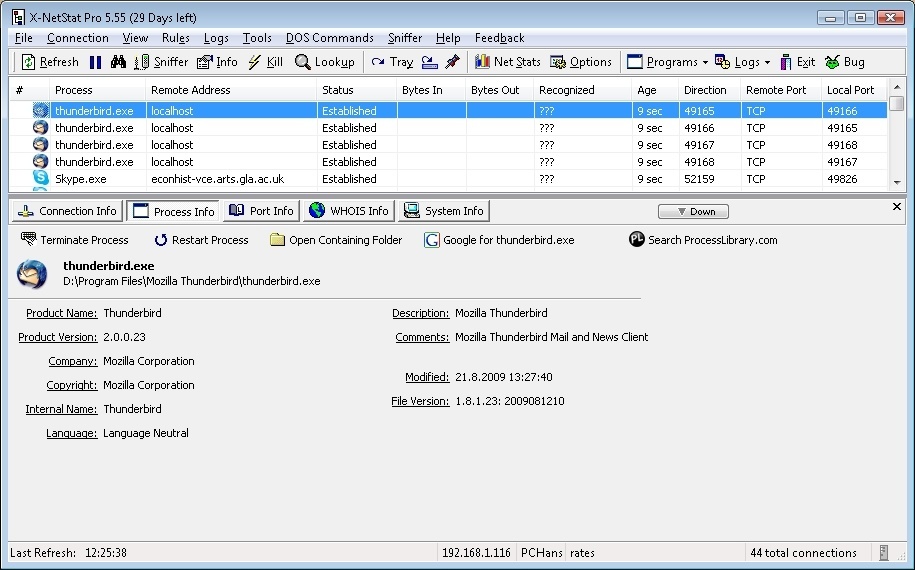
Task: Pause auto-refresh with the pause icon
Action: pos(96,62)
